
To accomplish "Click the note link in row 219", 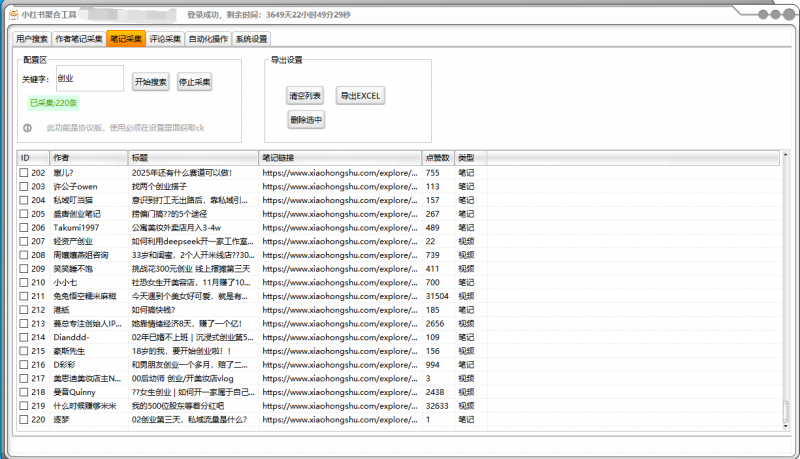I will coord(340,406).
